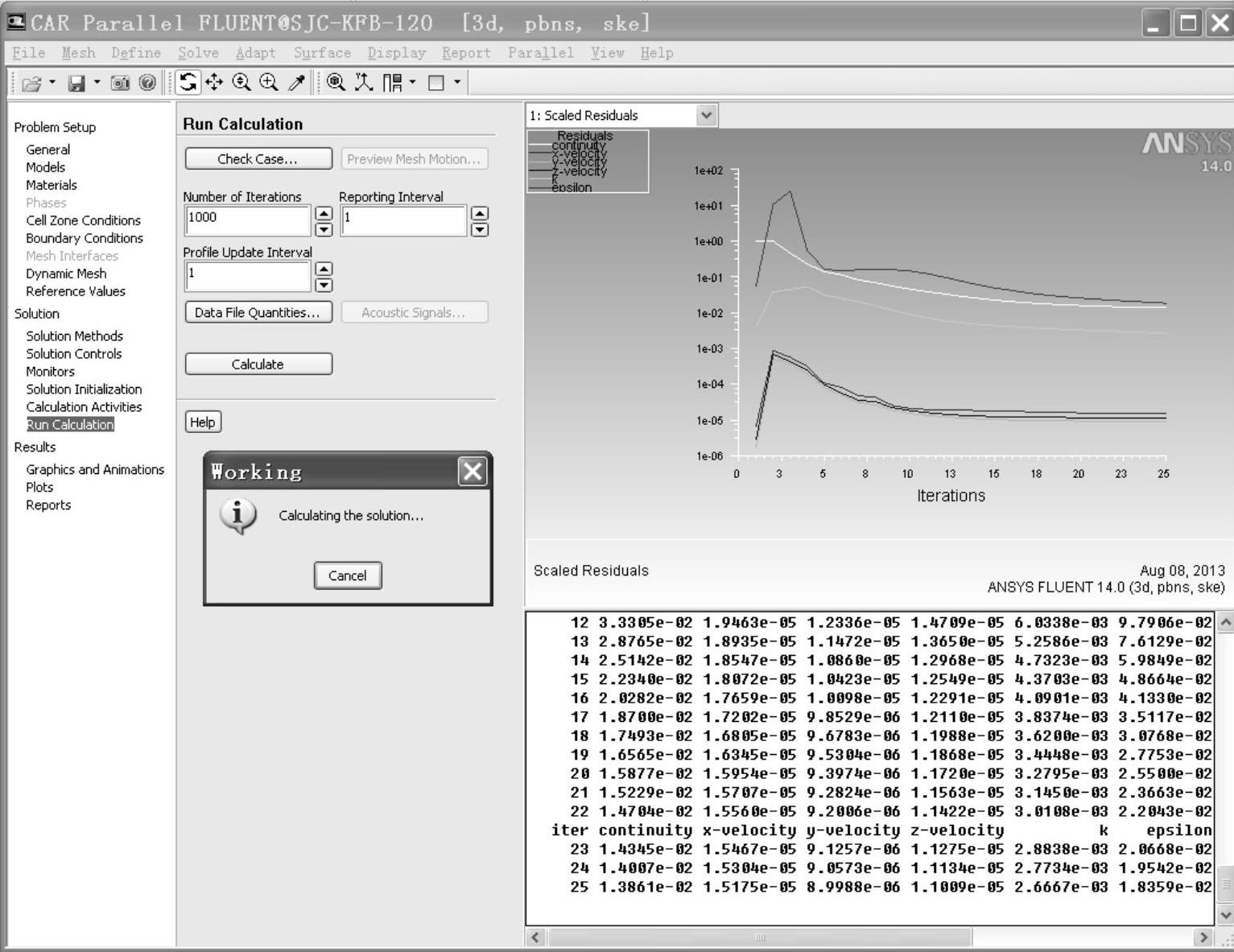Open the Mesh menu
This screenshot has height=952, width=1234.
click(79, 53)
